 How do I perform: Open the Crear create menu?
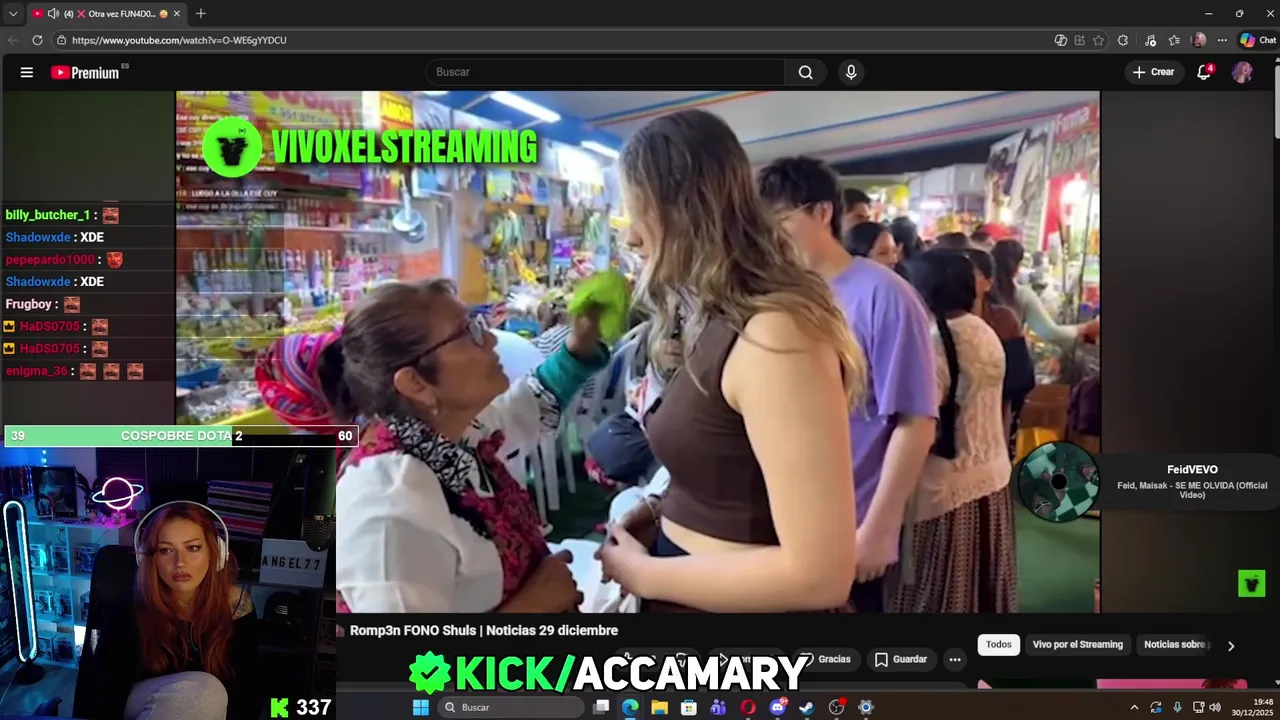(1154, 72)
